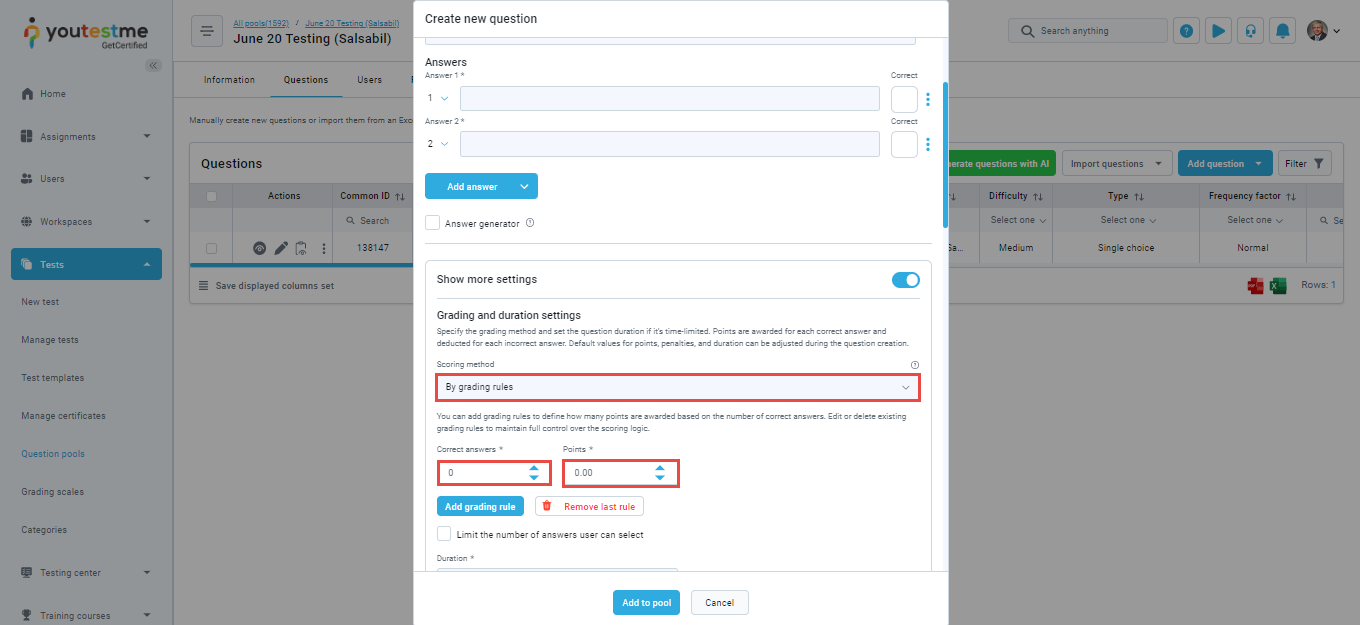The height and width of the screenshot is (625, 1360).
Task: Expand the Add answer dropdown arrow
Action: click(524, 187)
